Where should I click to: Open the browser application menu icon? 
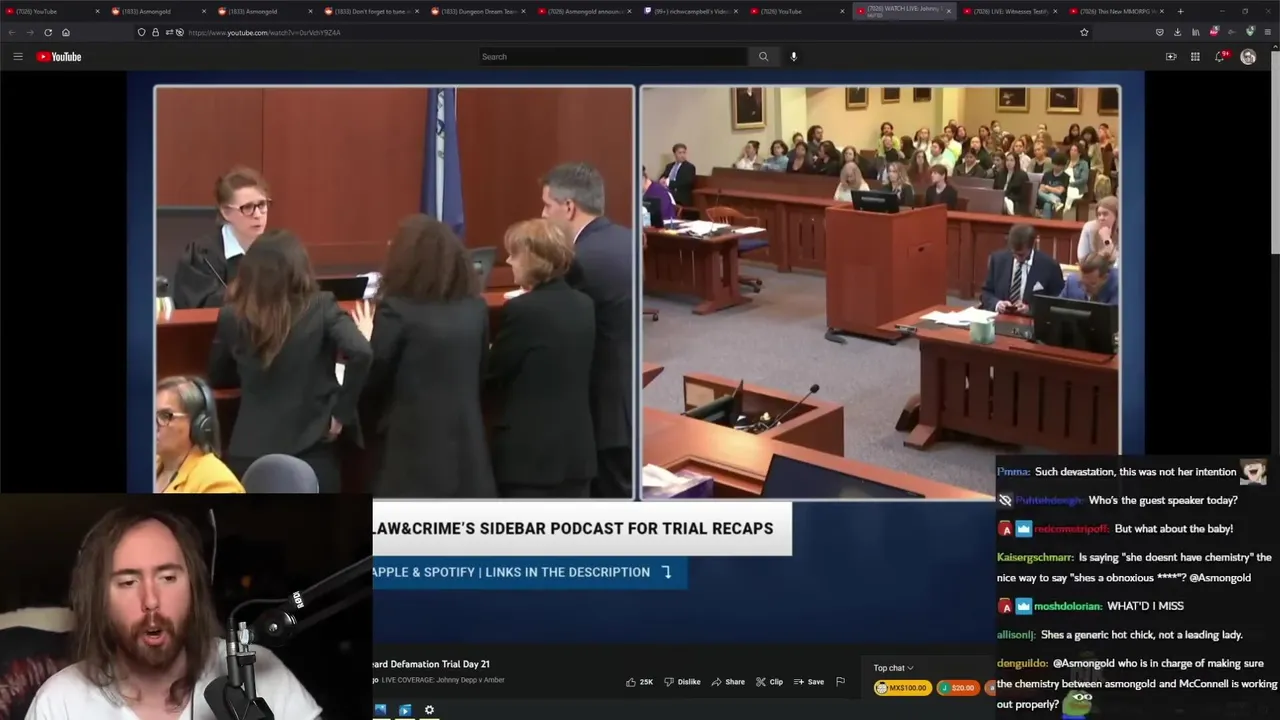tap(1268, 32)
